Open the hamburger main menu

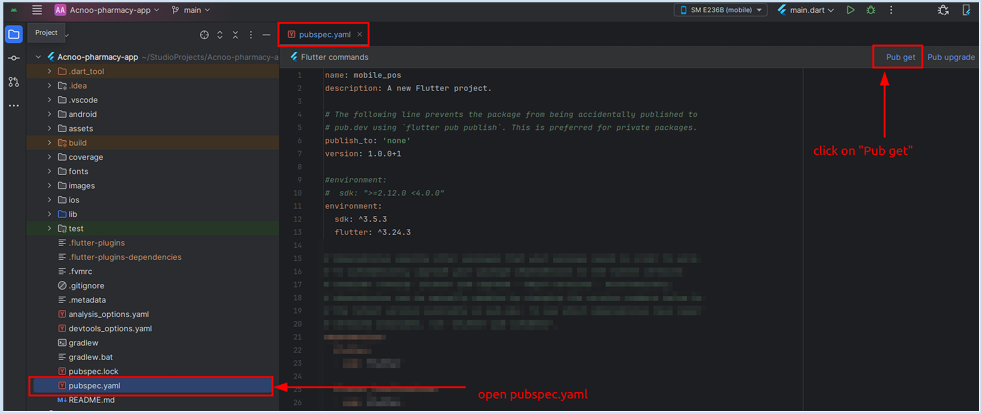point(37,10)
